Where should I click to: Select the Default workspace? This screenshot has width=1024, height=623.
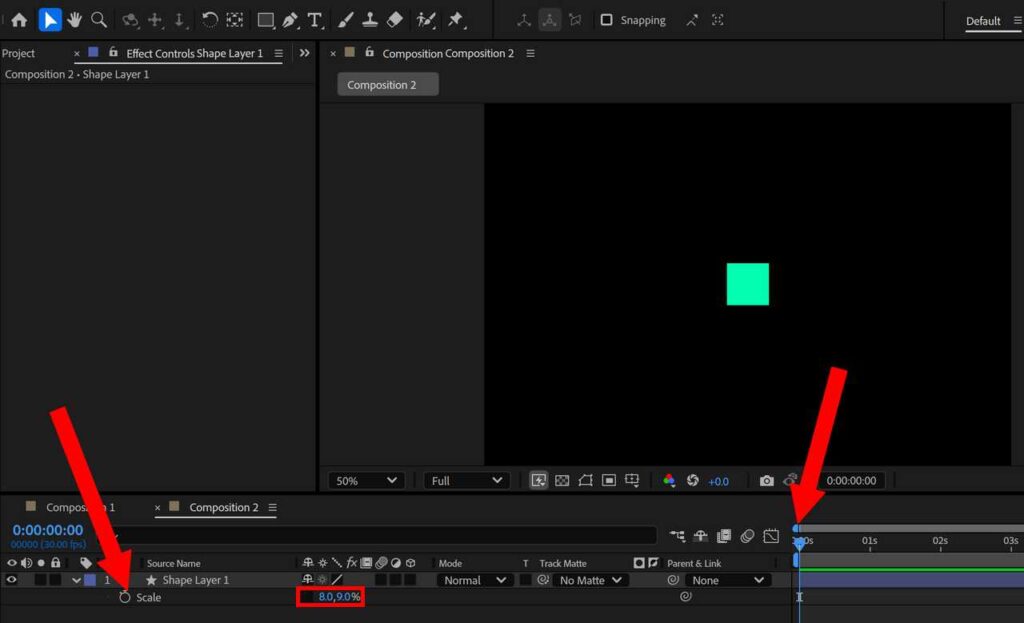pos(983,21)
